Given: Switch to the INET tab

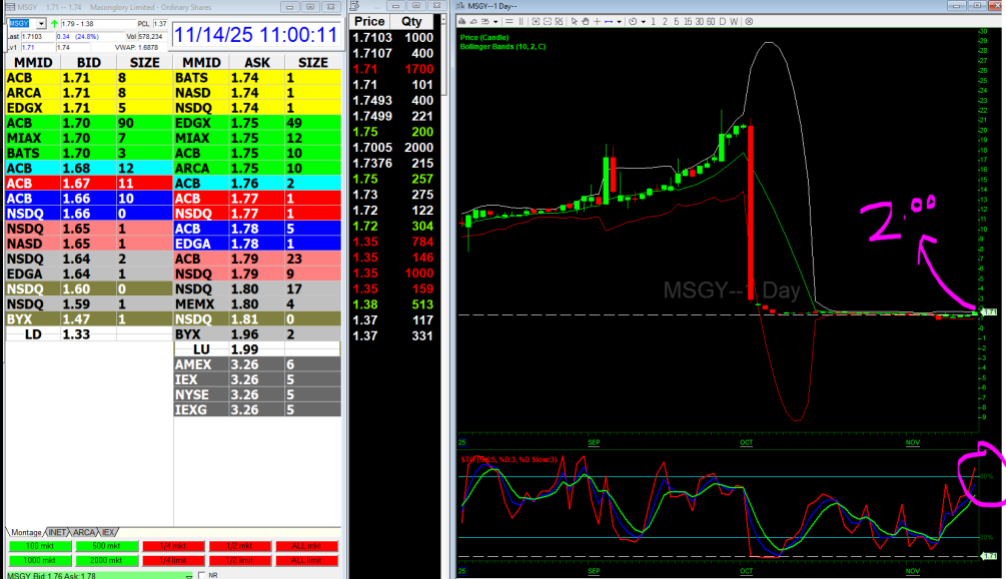Looking at the screenshot, I should point(59,532).
